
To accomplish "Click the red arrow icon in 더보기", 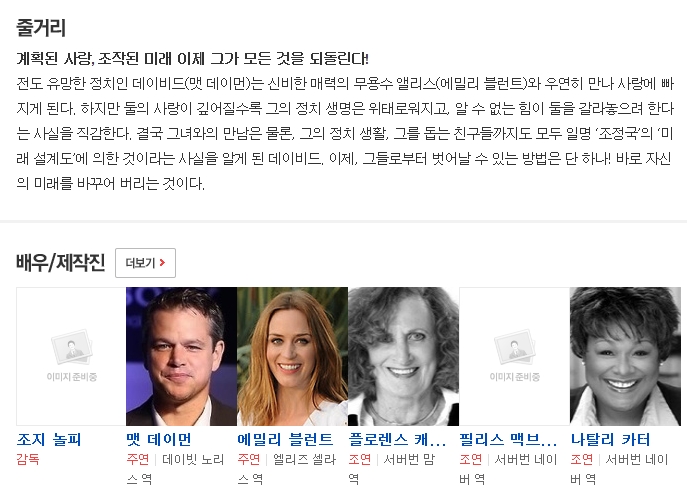I will pyautogui.click(x=163, y=262).
